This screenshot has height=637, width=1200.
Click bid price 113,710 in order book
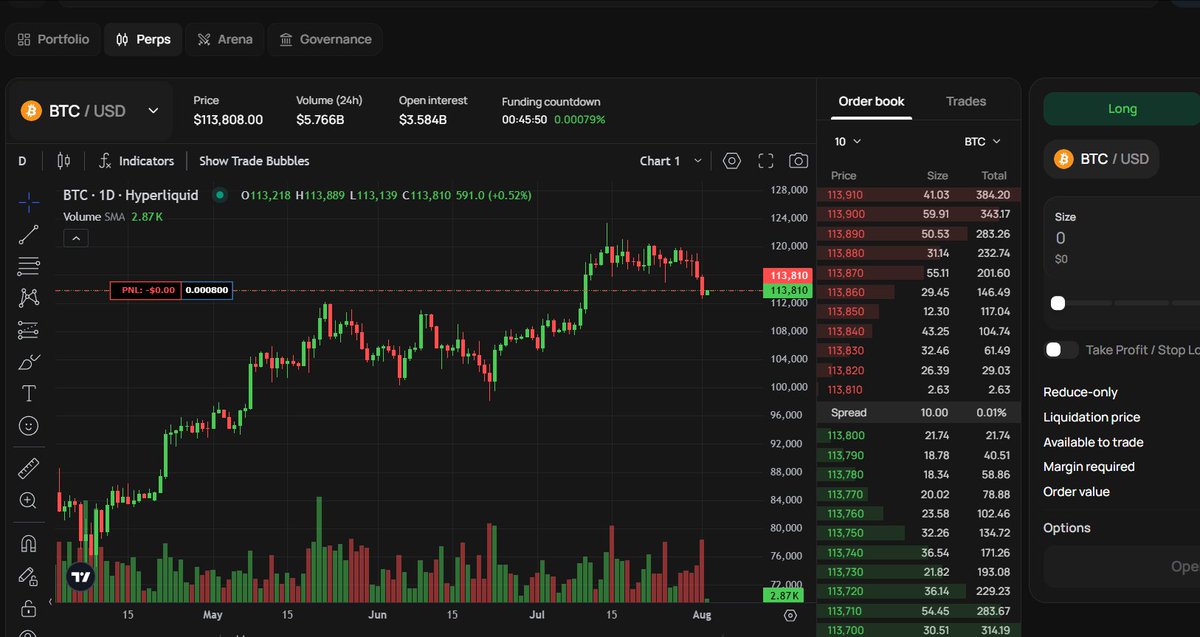[x=846, y=611]
